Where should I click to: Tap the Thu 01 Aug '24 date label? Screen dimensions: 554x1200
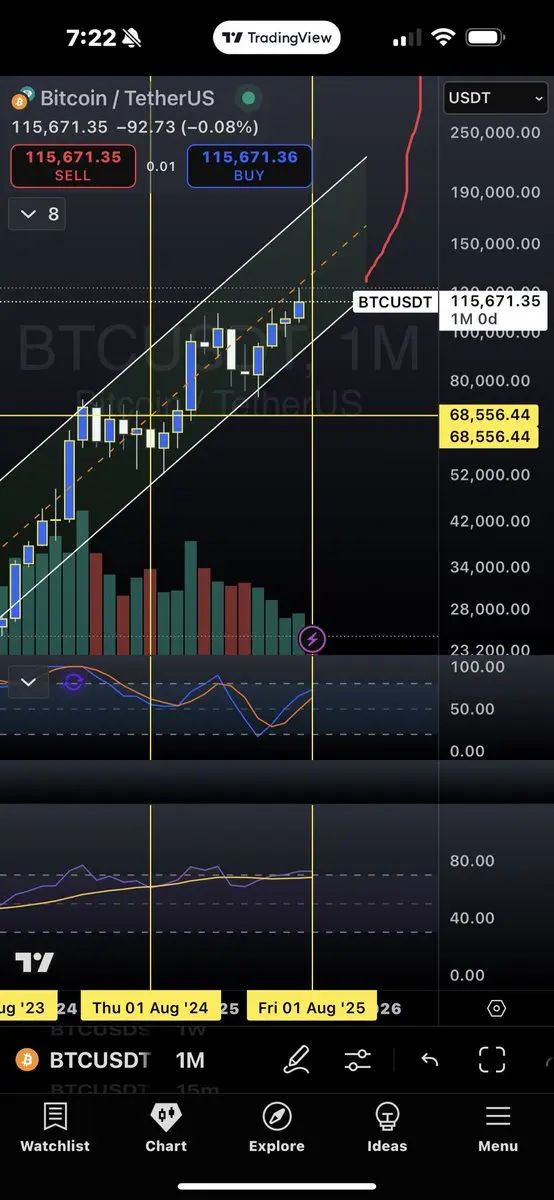point(150,1008)
